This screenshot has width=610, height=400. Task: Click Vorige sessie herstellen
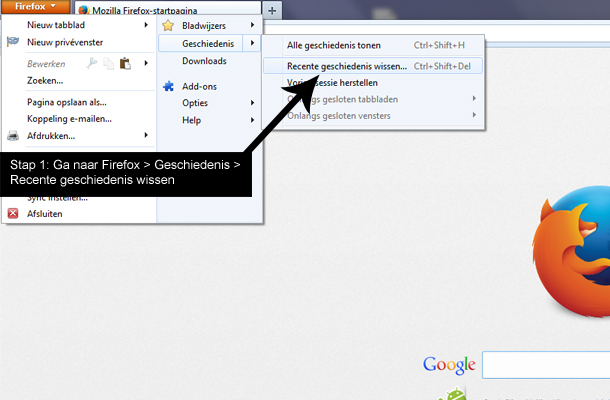(x=332, y=83)
